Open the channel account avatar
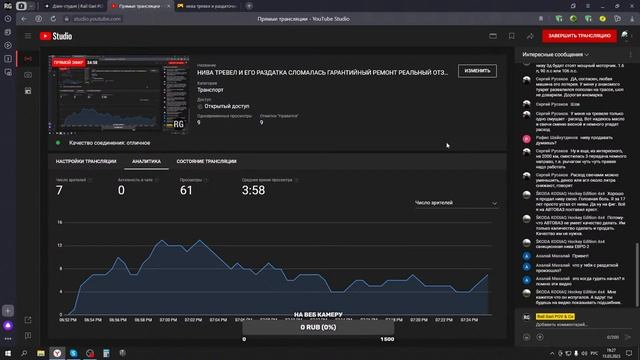This screenshot has width=640, height=360. 625,36
